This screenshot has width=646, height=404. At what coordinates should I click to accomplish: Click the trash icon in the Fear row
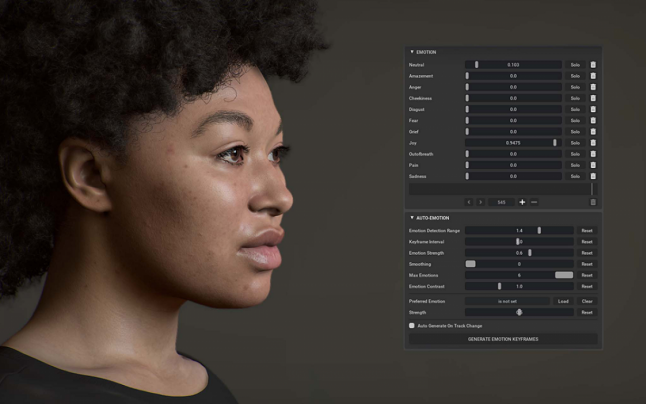pos(593,120)
